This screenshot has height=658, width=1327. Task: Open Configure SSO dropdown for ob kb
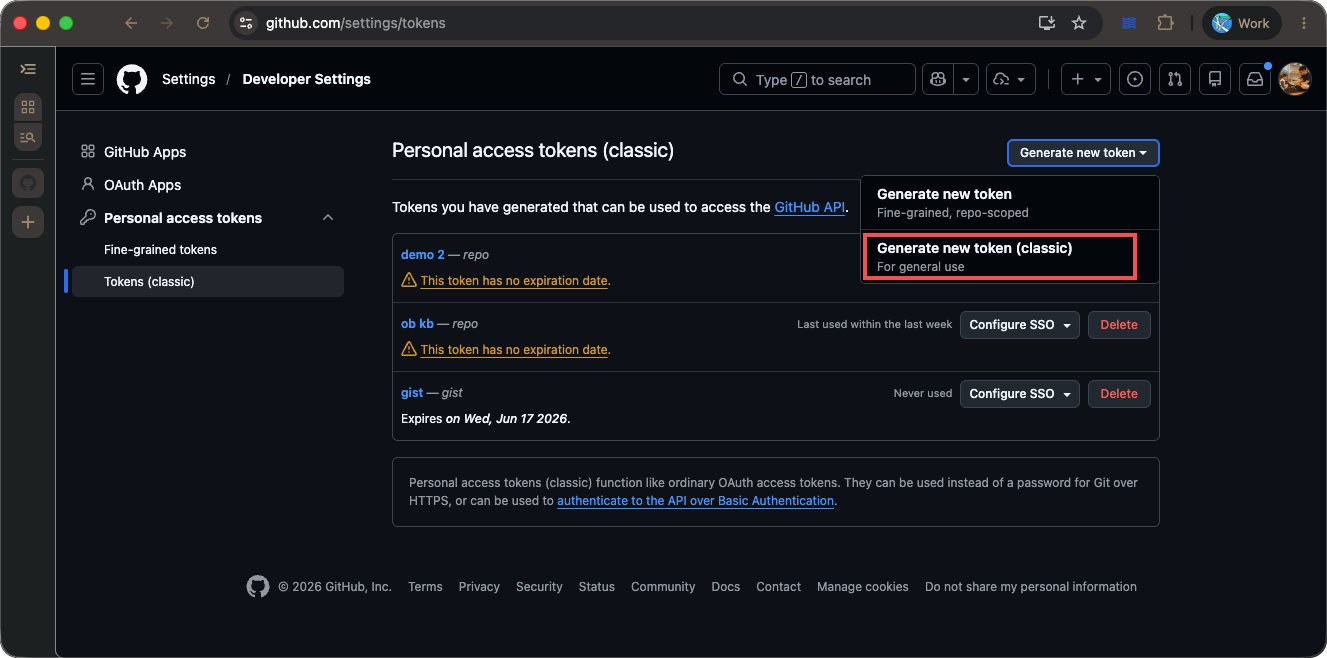tap(1019, 325)
